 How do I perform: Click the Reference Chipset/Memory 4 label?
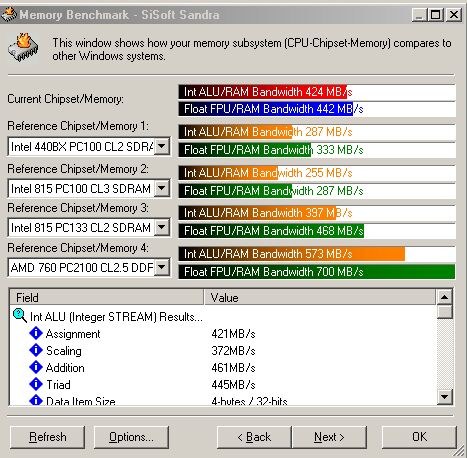(x=78, y=248)
